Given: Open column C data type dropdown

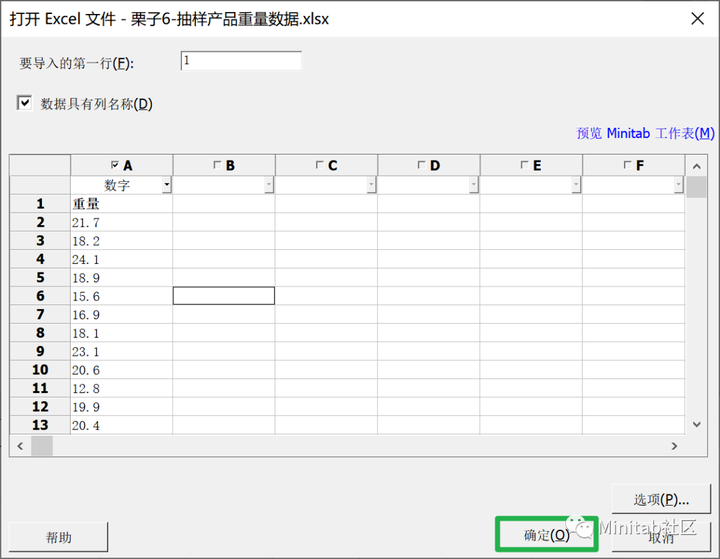Looking at the screenshot, I should [371, 185].
